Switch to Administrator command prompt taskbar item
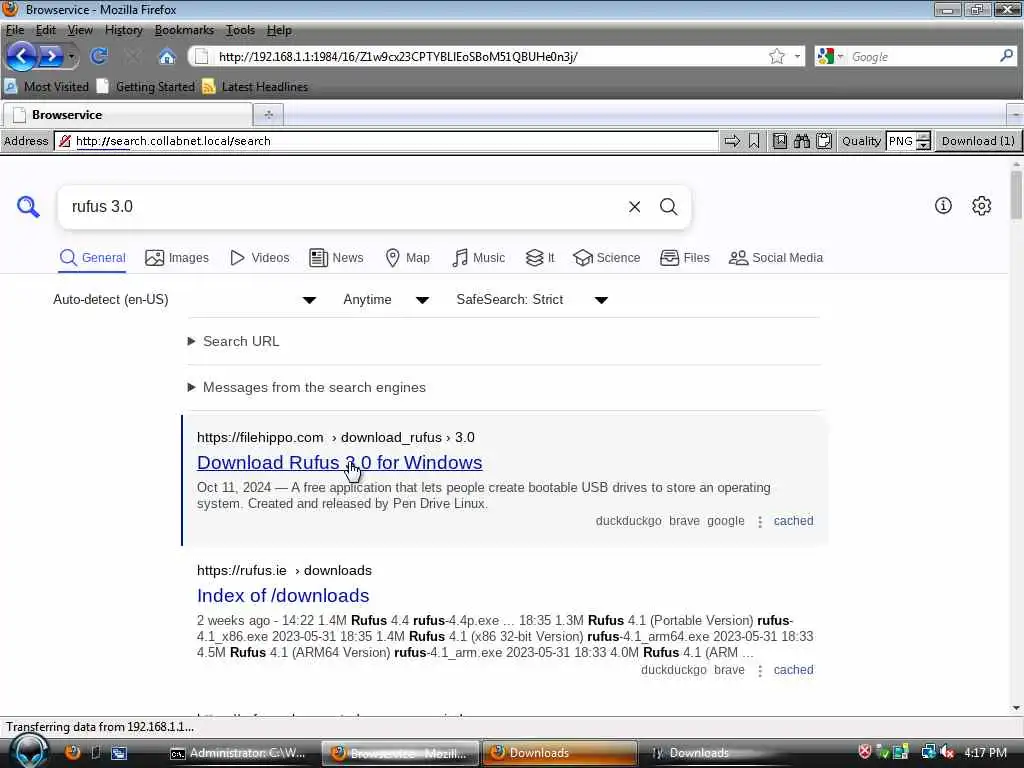This screenshot has height=768, width=1024. click(x=238, y=753)
